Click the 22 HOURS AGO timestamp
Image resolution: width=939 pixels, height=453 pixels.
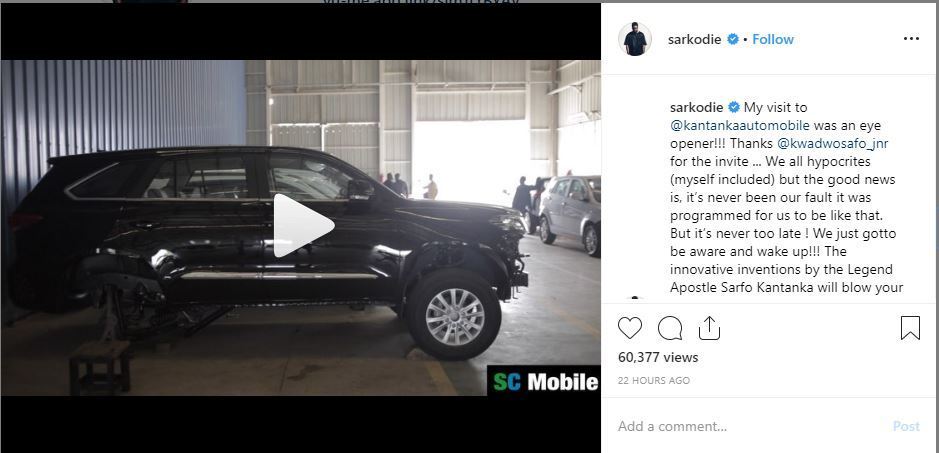pos(653,380)
